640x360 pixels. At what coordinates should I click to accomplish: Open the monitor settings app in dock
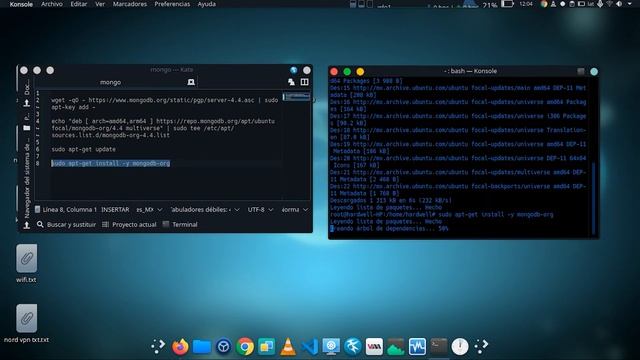[331, 347]
